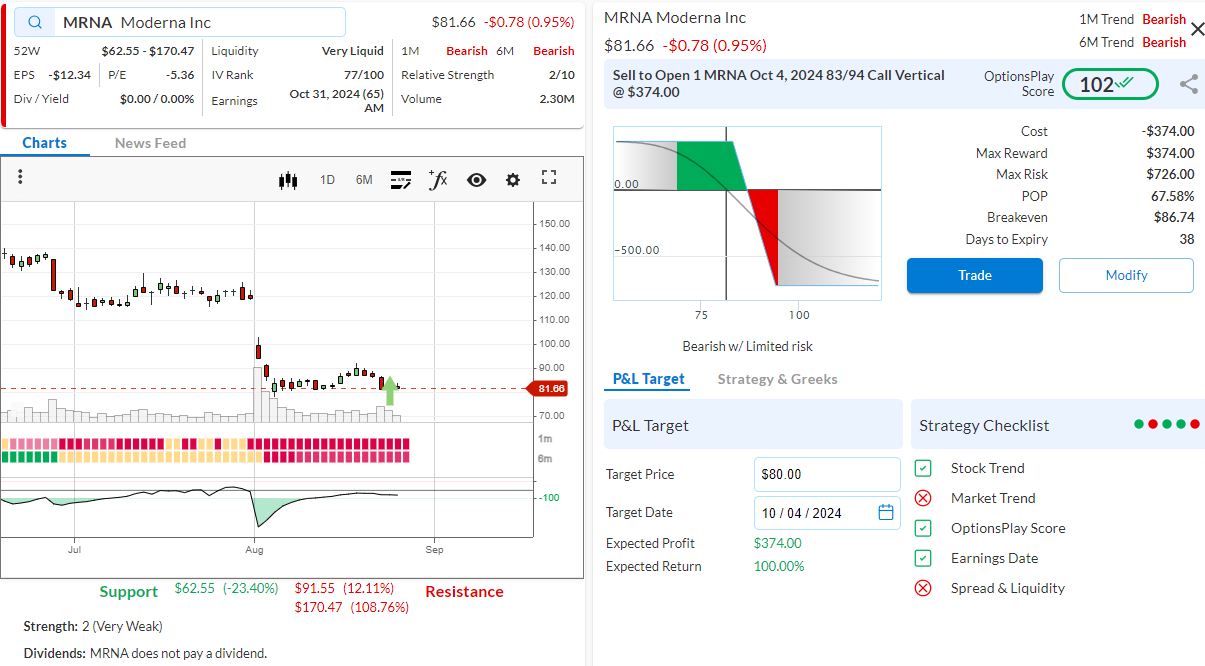Image resolution: width=1205 pixels, height=666 pixels.
Task: Click the Sell to Open strategy description
Action: 779,84
